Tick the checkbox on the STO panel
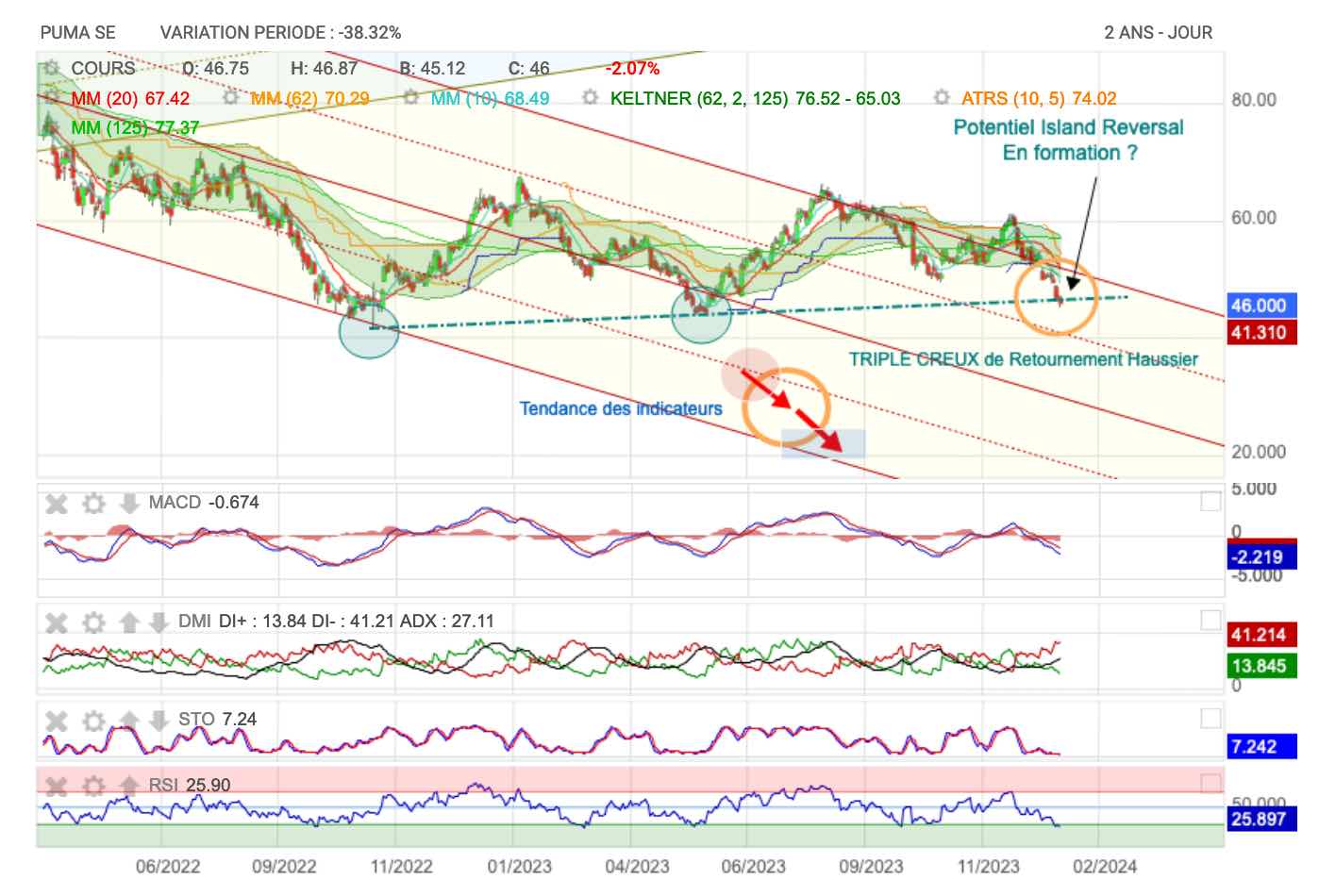This screenshot has height=896, width=1319. pyautogui.click(x=1210, y=719)
